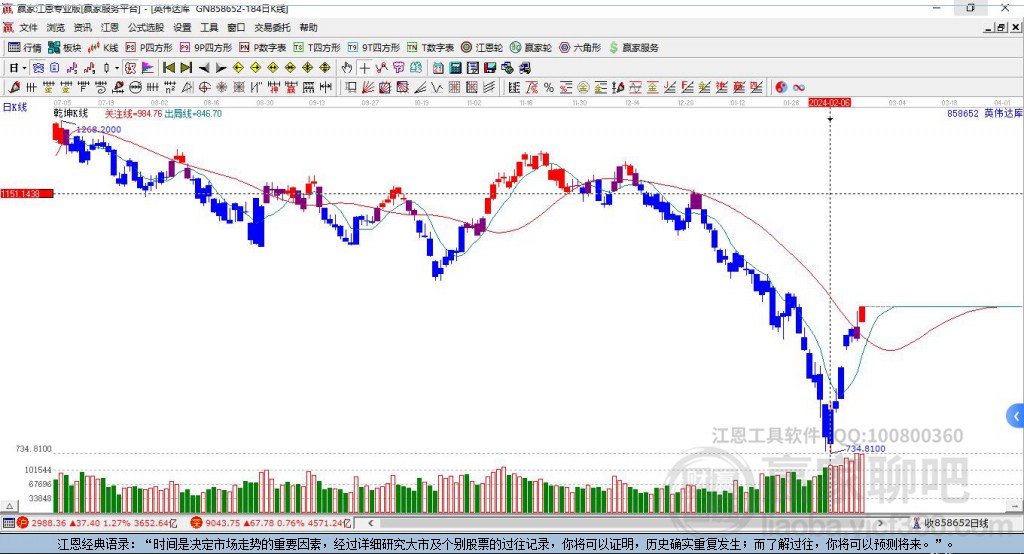
Task: Click the bottom-left up-triangle panel button
Action: coord(9,506)
